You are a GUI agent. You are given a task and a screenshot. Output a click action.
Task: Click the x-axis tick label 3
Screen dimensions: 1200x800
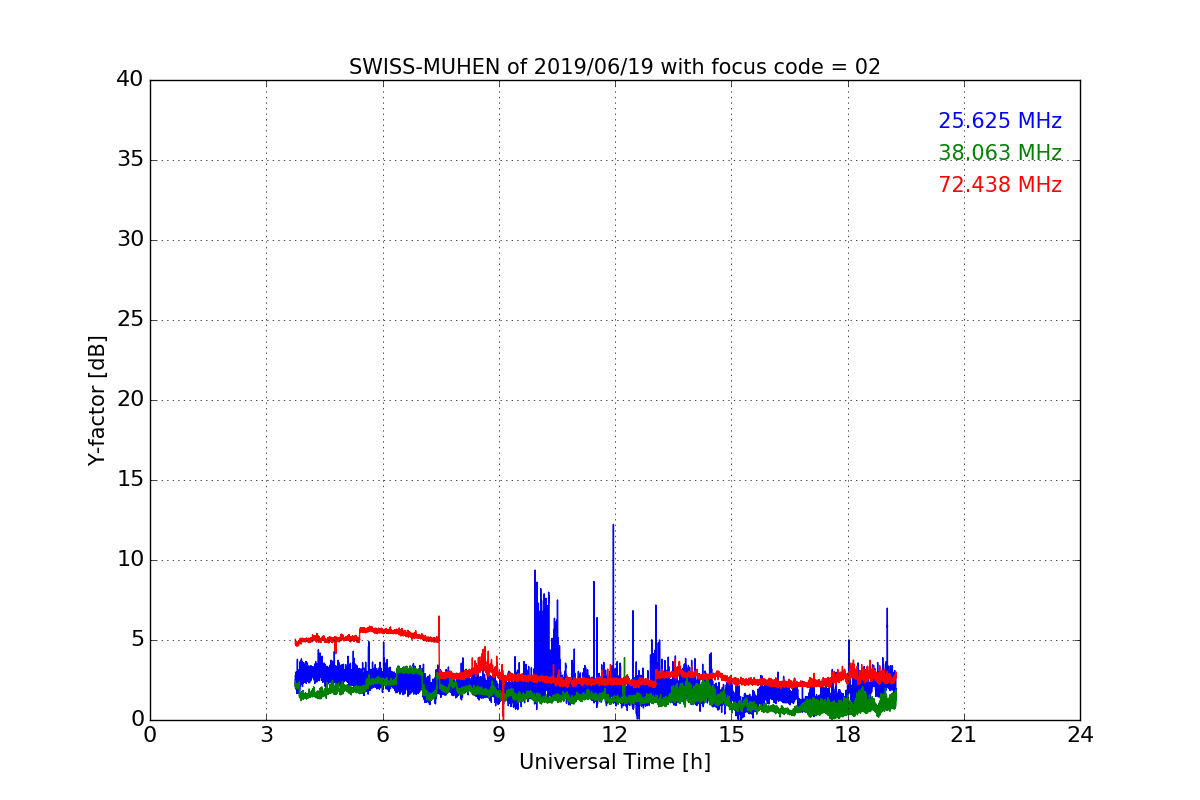[x=266, y=735]
